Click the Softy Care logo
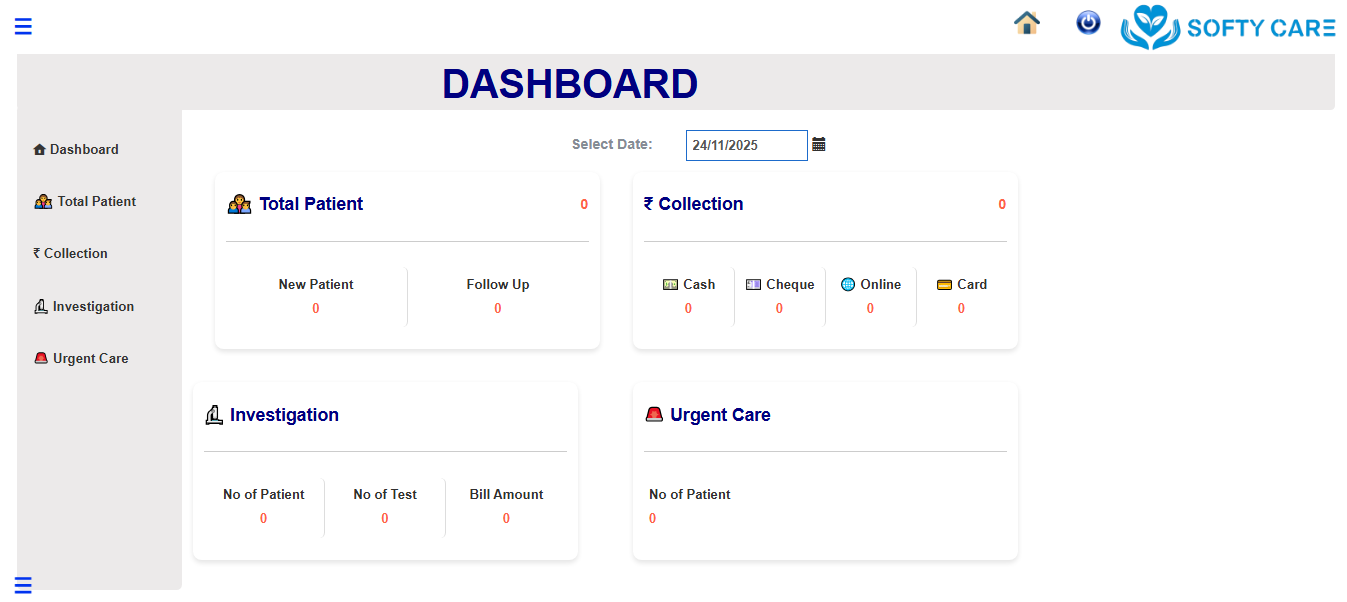The width and height of the screenshot is (1347, 602). pos(1228,27)
